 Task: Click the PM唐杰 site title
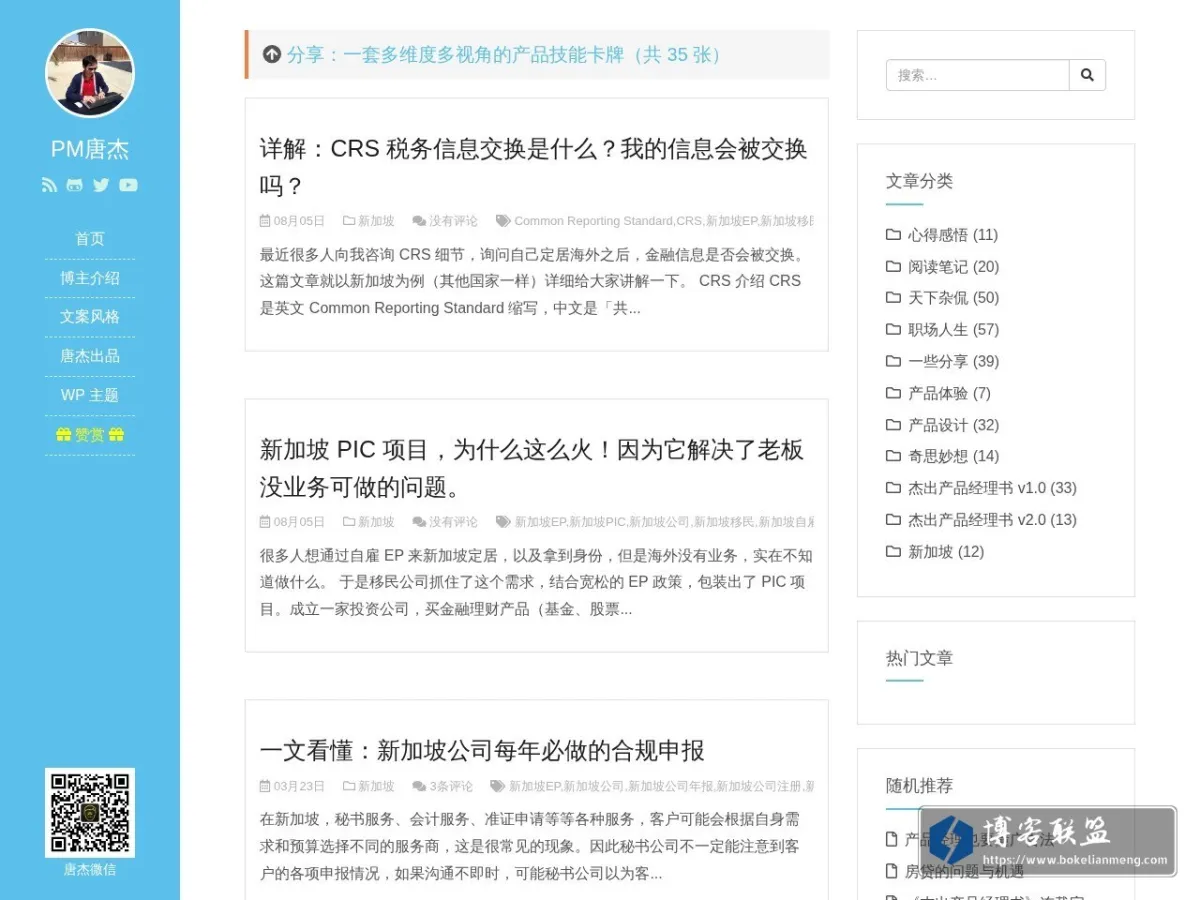pos(90,149)
